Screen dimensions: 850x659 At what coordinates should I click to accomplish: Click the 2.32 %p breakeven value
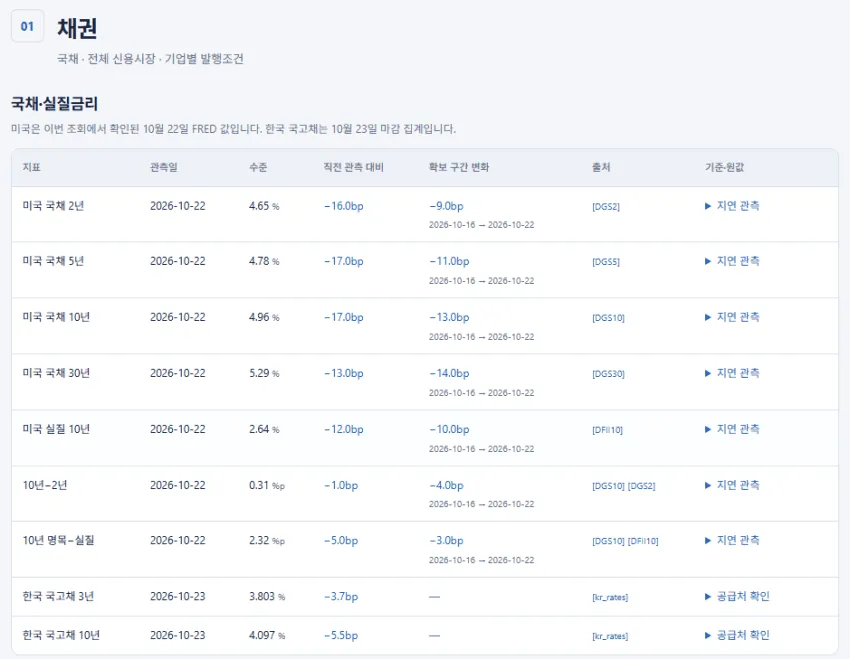click(x=267, y=540)
